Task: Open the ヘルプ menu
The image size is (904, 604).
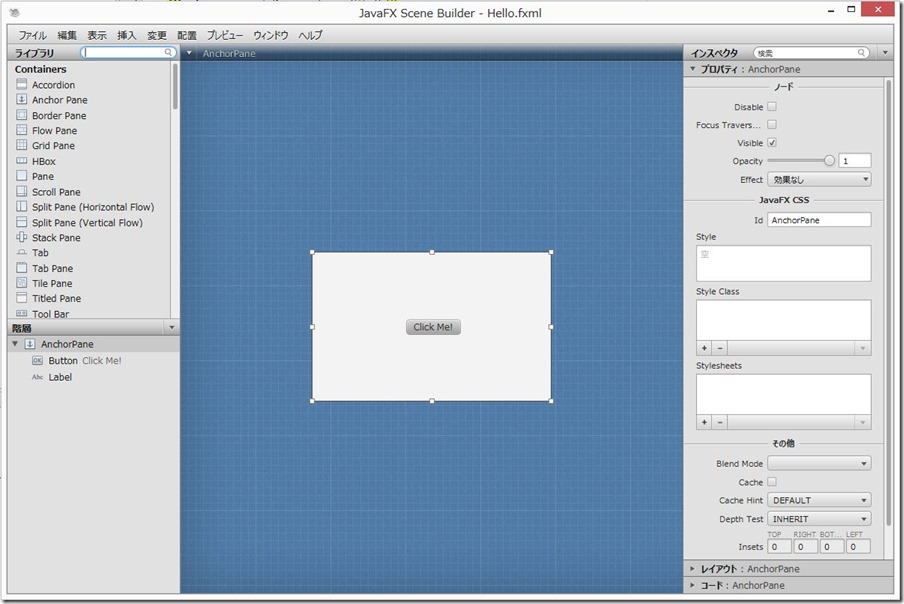Action: (x=310, y=35)
